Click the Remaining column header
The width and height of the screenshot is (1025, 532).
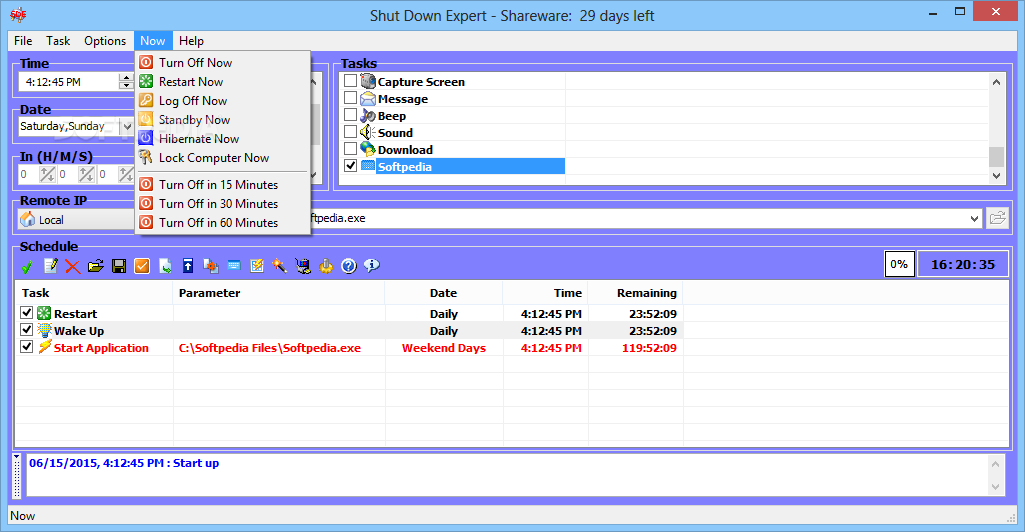(635, 293)
